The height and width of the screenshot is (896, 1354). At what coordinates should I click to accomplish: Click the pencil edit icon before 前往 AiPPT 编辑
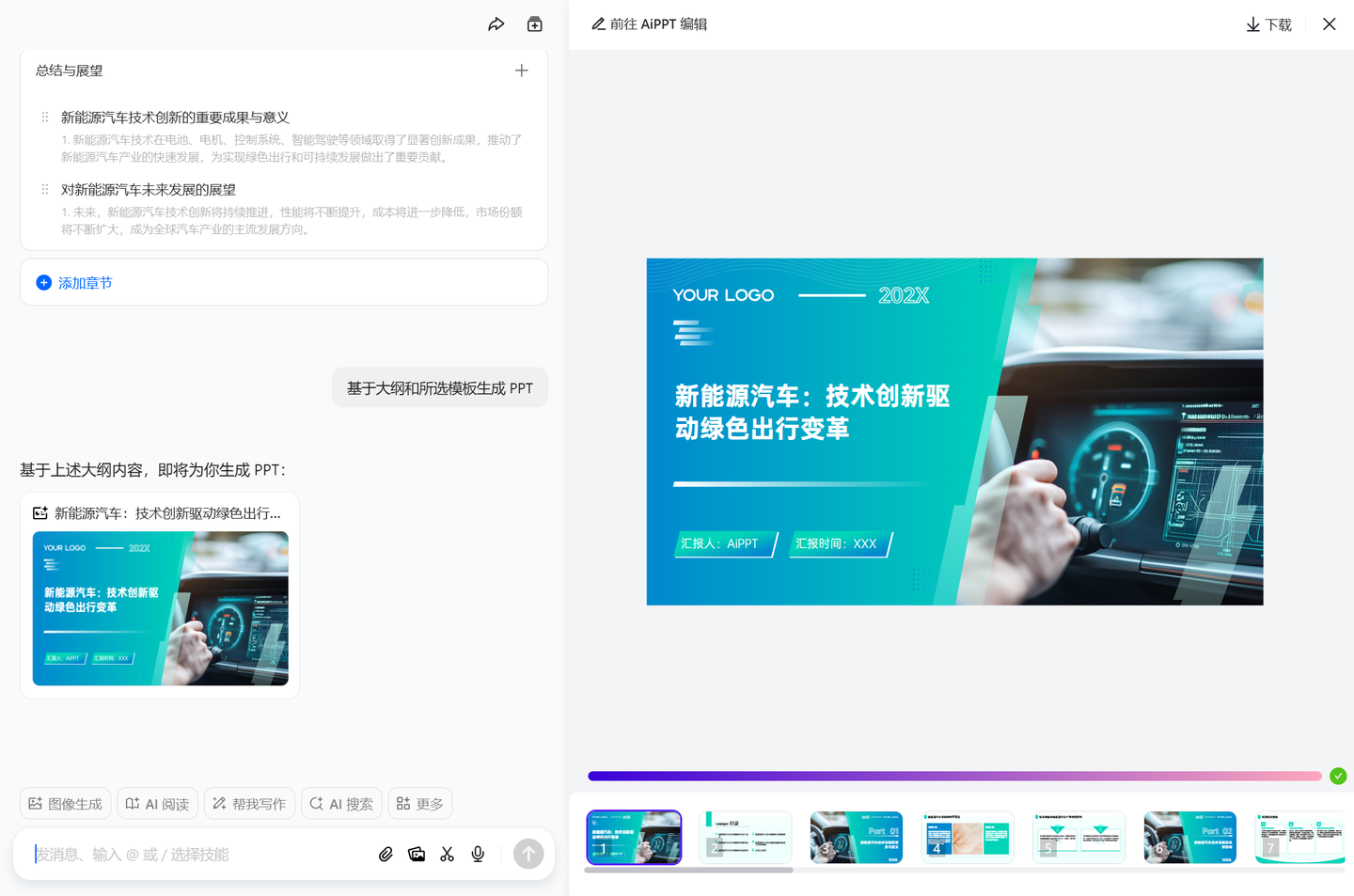(598, 24)
